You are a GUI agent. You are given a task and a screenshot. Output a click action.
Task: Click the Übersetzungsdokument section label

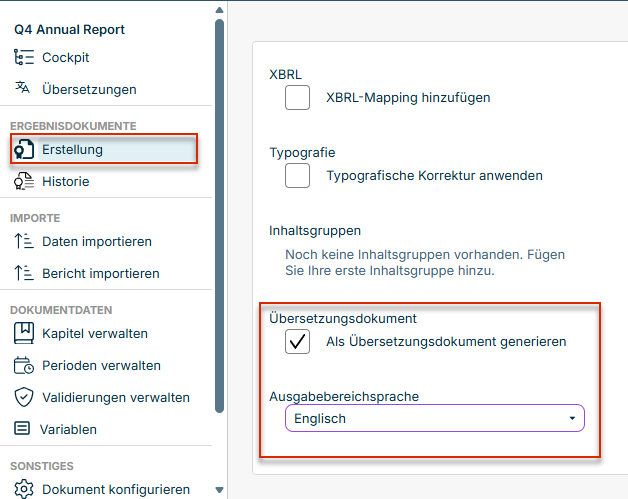click(x=343, y=318)
